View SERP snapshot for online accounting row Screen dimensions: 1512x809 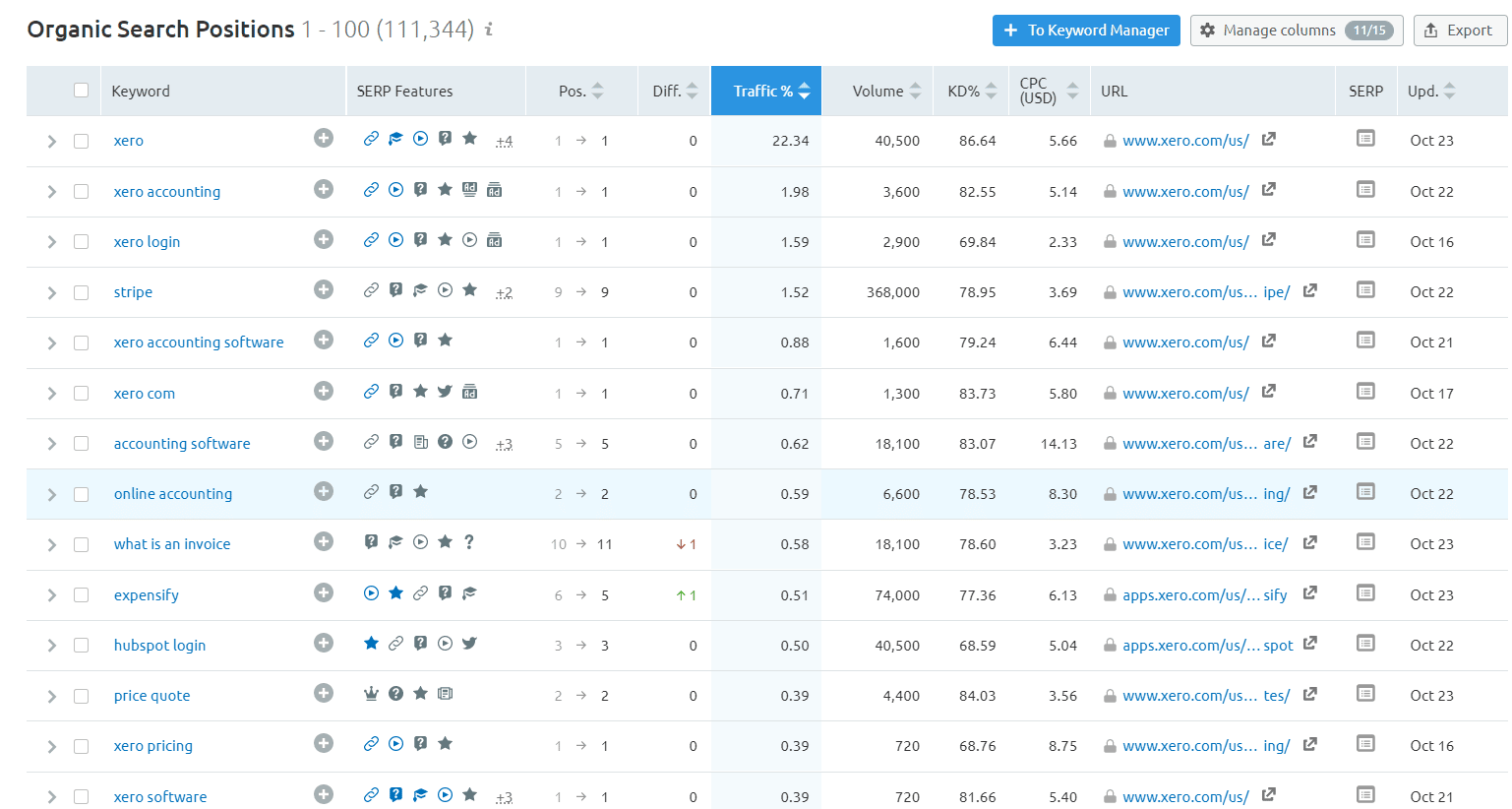pyautogui.click(x=1365, y=491)
